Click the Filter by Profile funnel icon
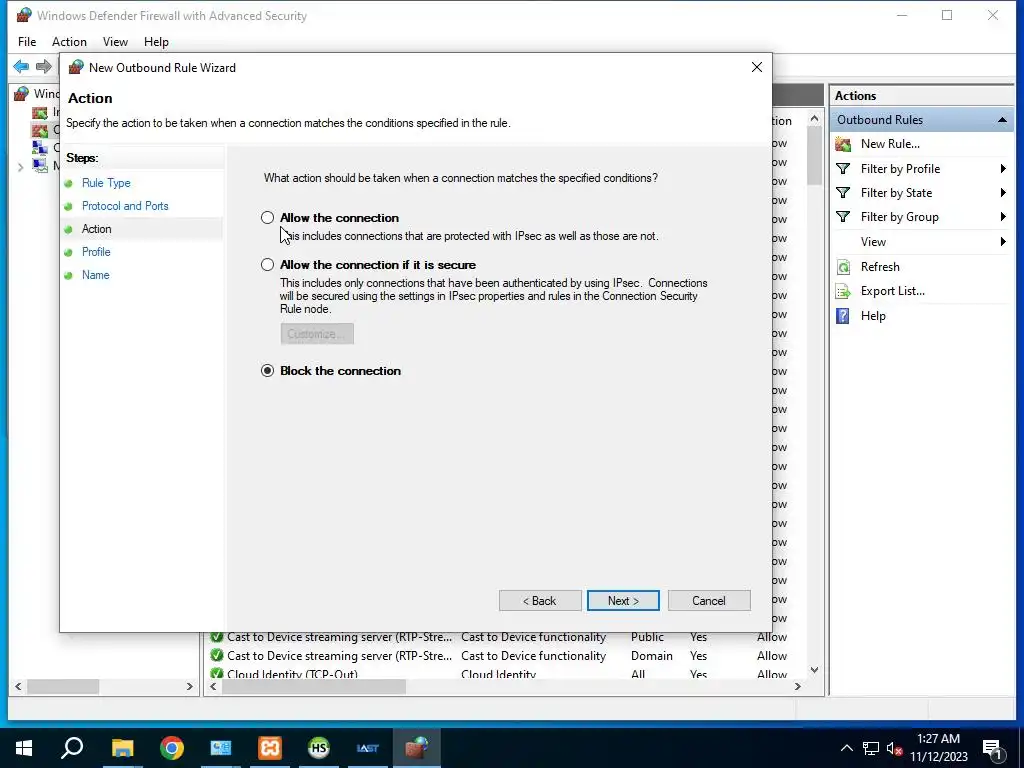 (843, 168)
